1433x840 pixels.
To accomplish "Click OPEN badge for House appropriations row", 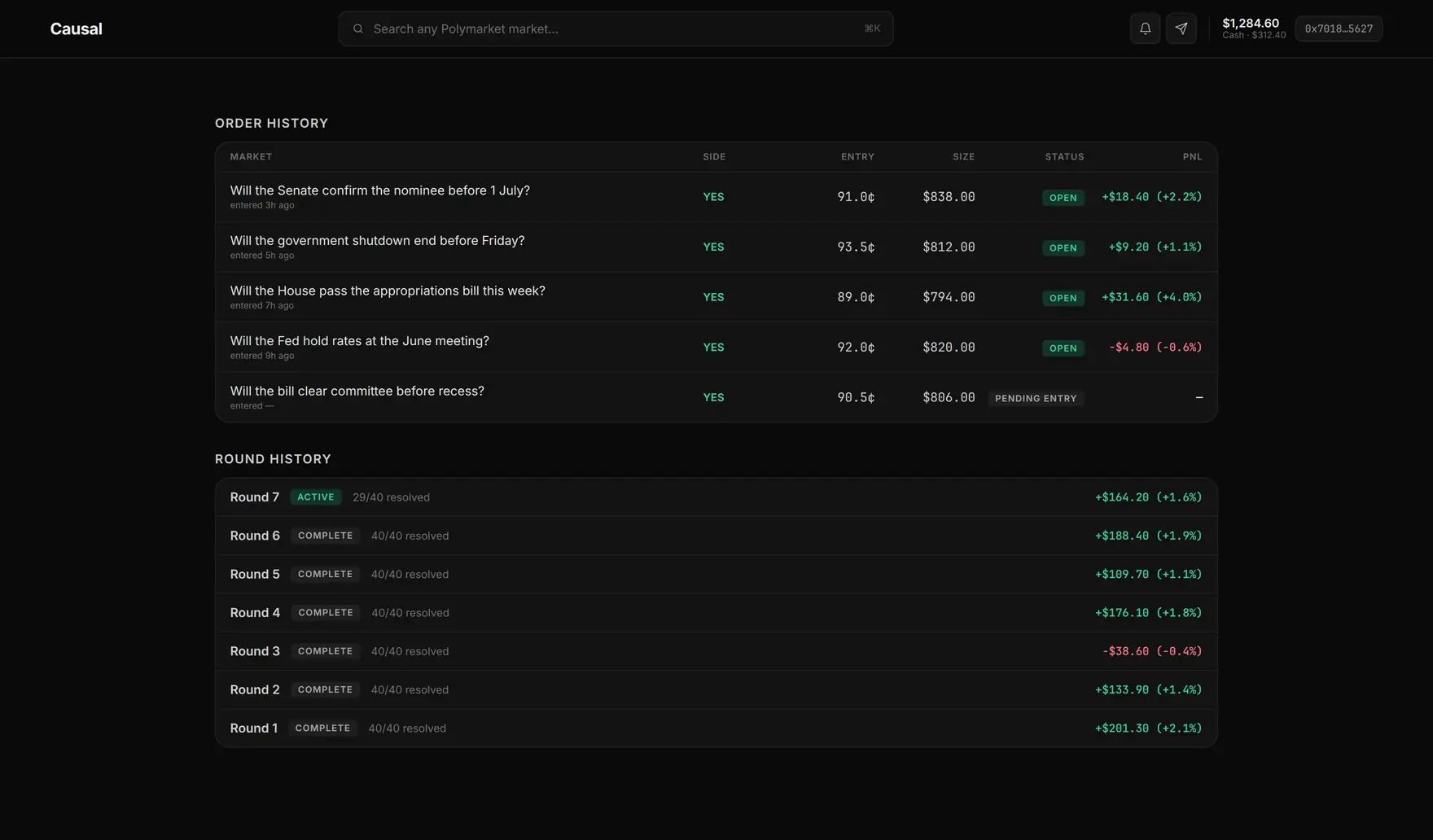I will click(x=1063, y=298).
